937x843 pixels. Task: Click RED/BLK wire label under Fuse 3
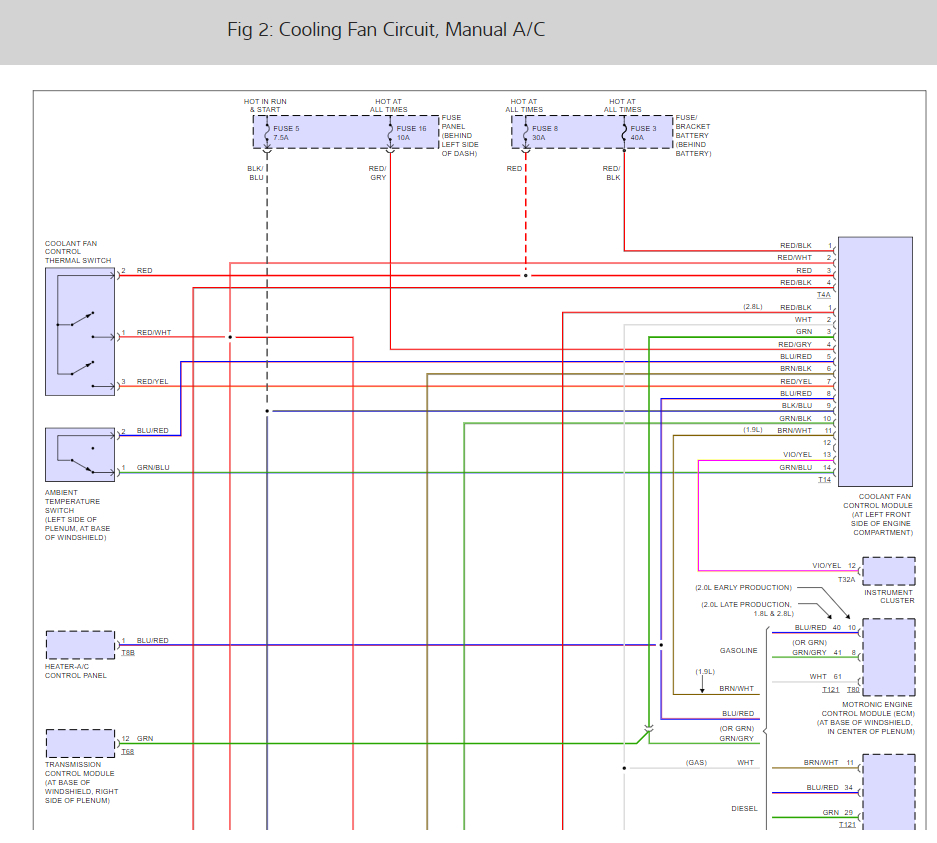[x=612, y=173]
